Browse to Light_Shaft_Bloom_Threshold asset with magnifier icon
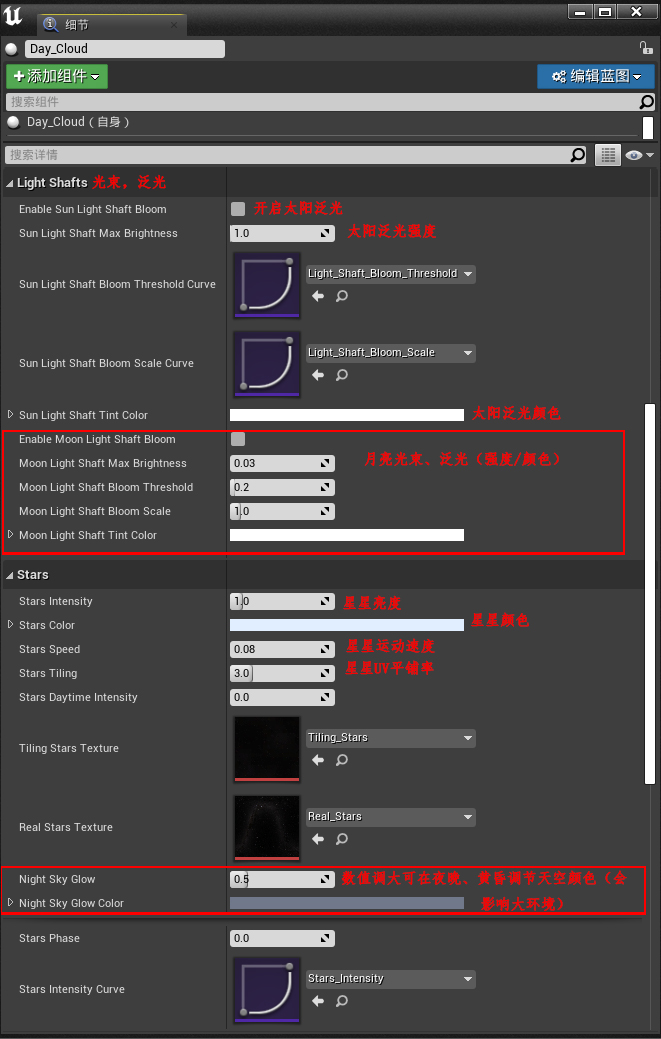 (342, 297)
